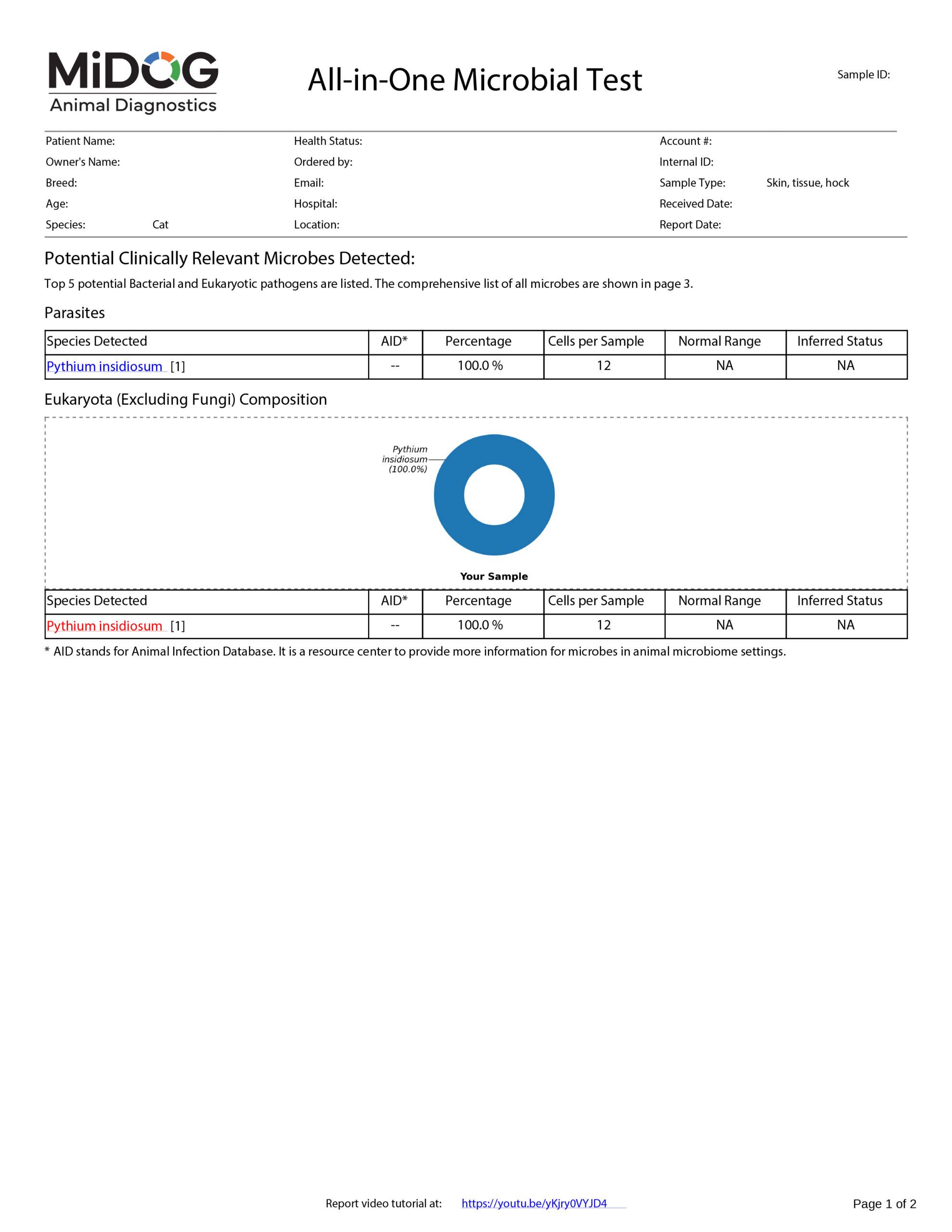Click 'Inferred Status' header in Eukaryota table

[x=840, y=601]
